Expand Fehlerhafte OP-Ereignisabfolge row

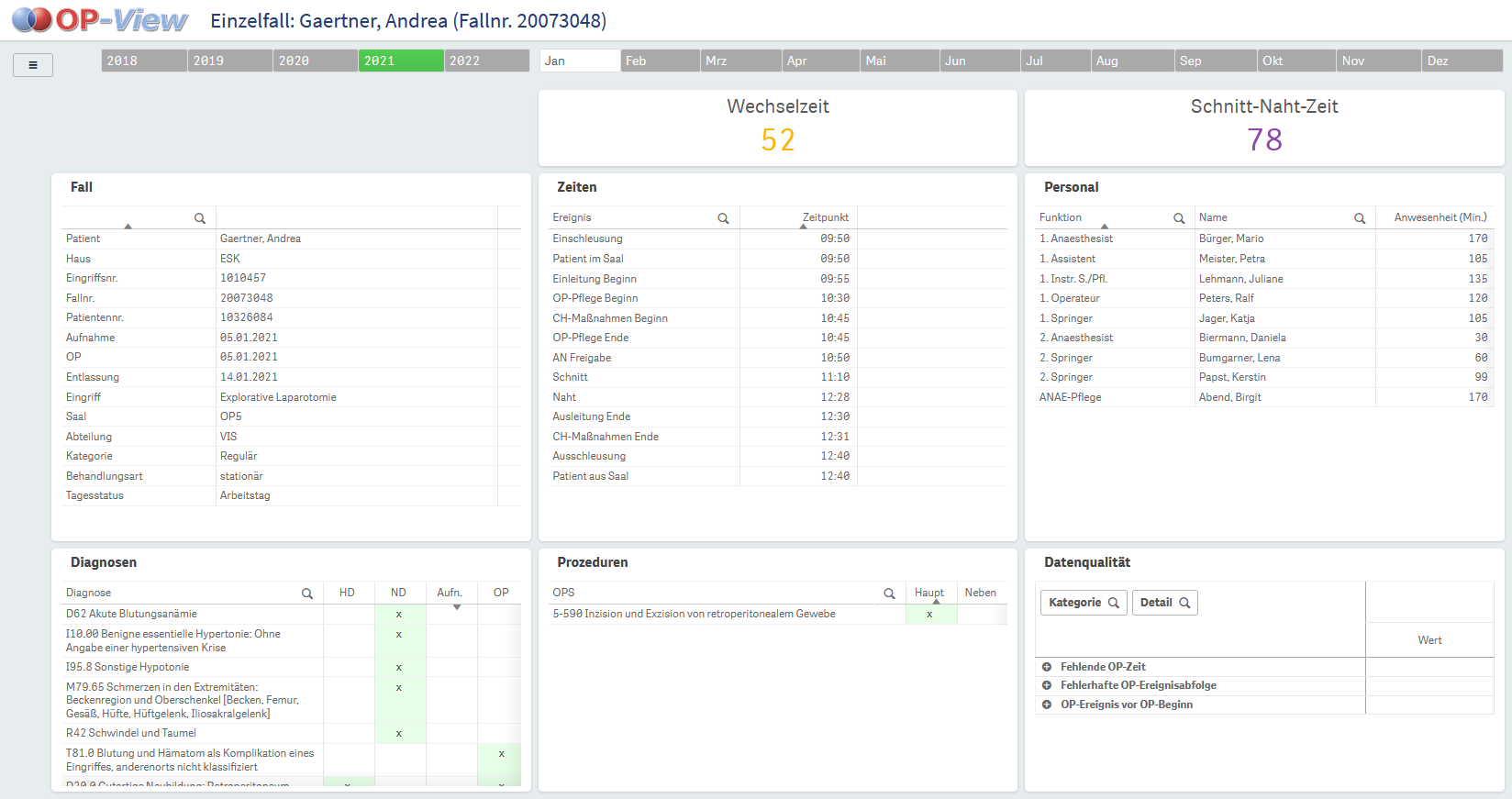click(1047, 685)
